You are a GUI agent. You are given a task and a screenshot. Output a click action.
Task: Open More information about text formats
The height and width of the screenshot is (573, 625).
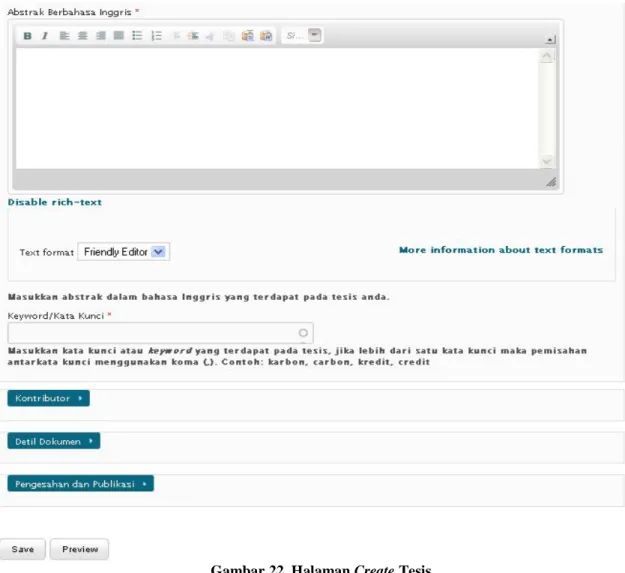501,250
